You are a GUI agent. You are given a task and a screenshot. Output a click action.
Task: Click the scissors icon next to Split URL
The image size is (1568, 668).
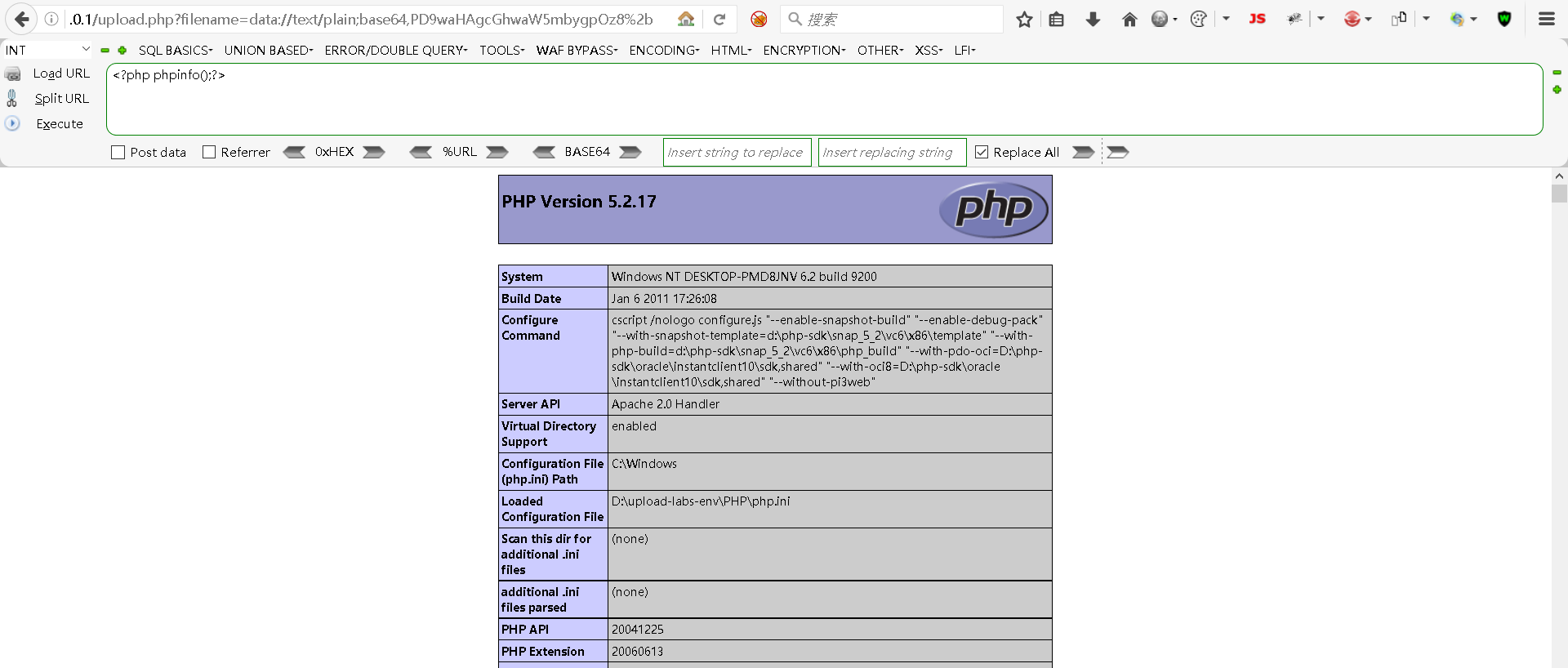[11, 98]
